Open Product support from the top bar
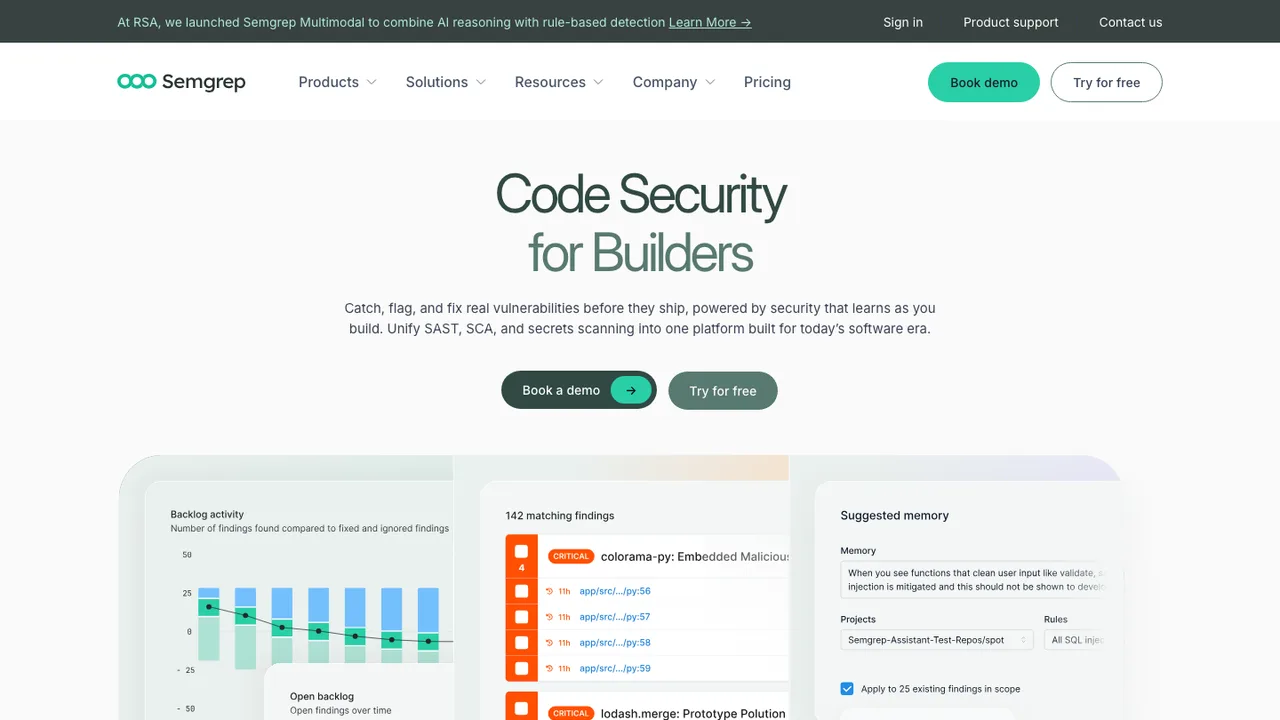1280x720 pixels. 1011,22
